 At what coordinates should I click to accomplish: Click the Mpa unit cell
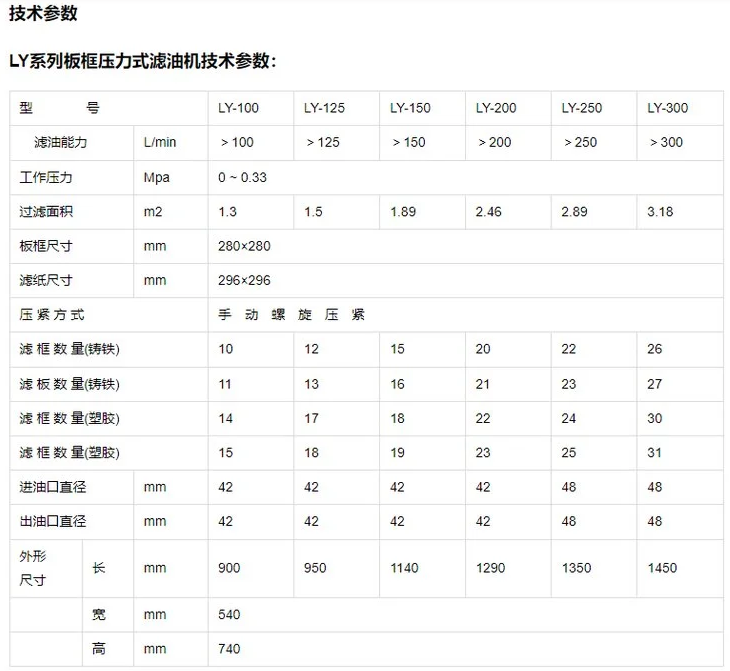157,177
